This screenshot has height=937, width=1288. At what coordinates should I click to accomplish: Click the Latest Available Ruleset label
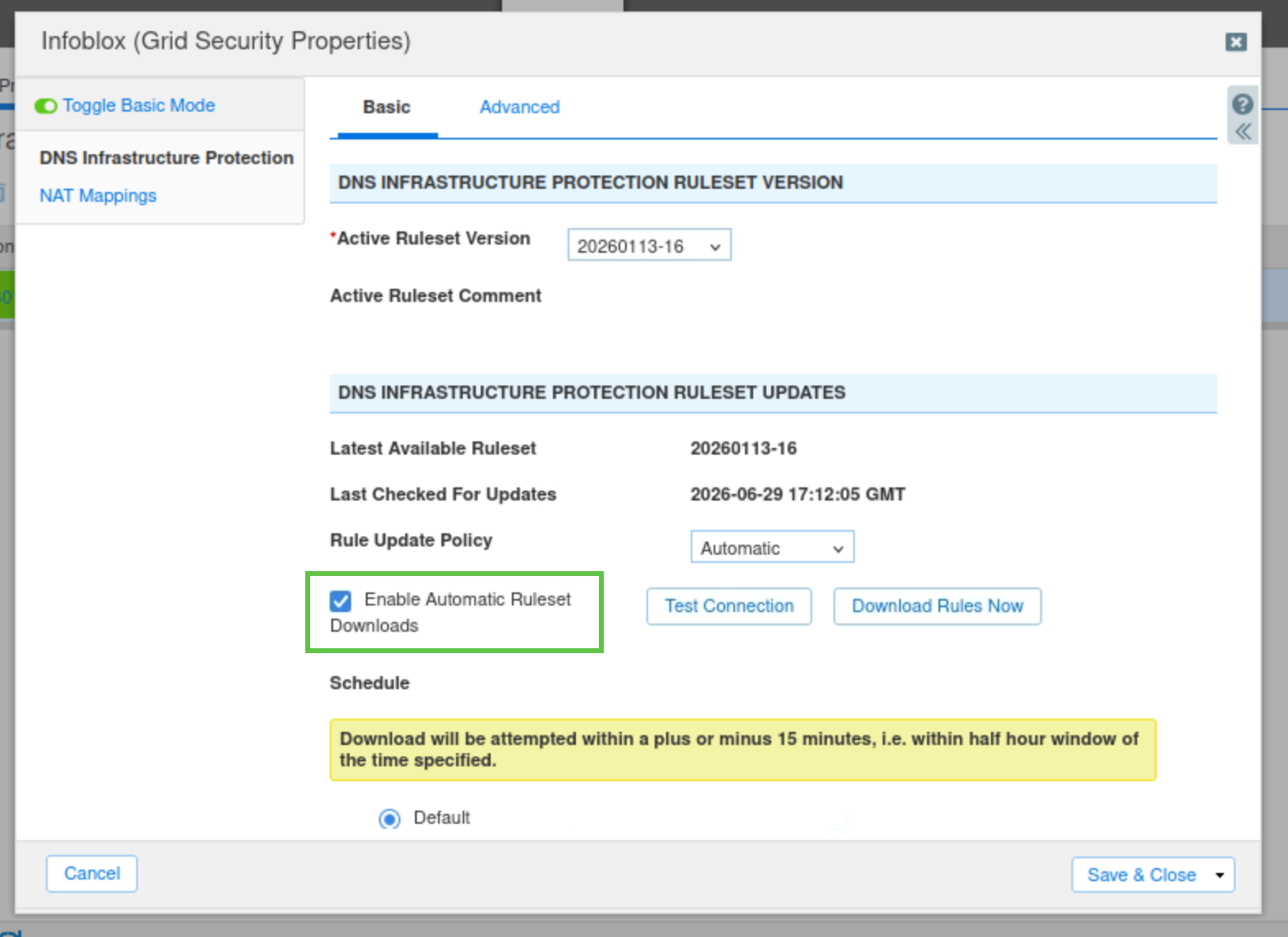click(x=432, y=449)
